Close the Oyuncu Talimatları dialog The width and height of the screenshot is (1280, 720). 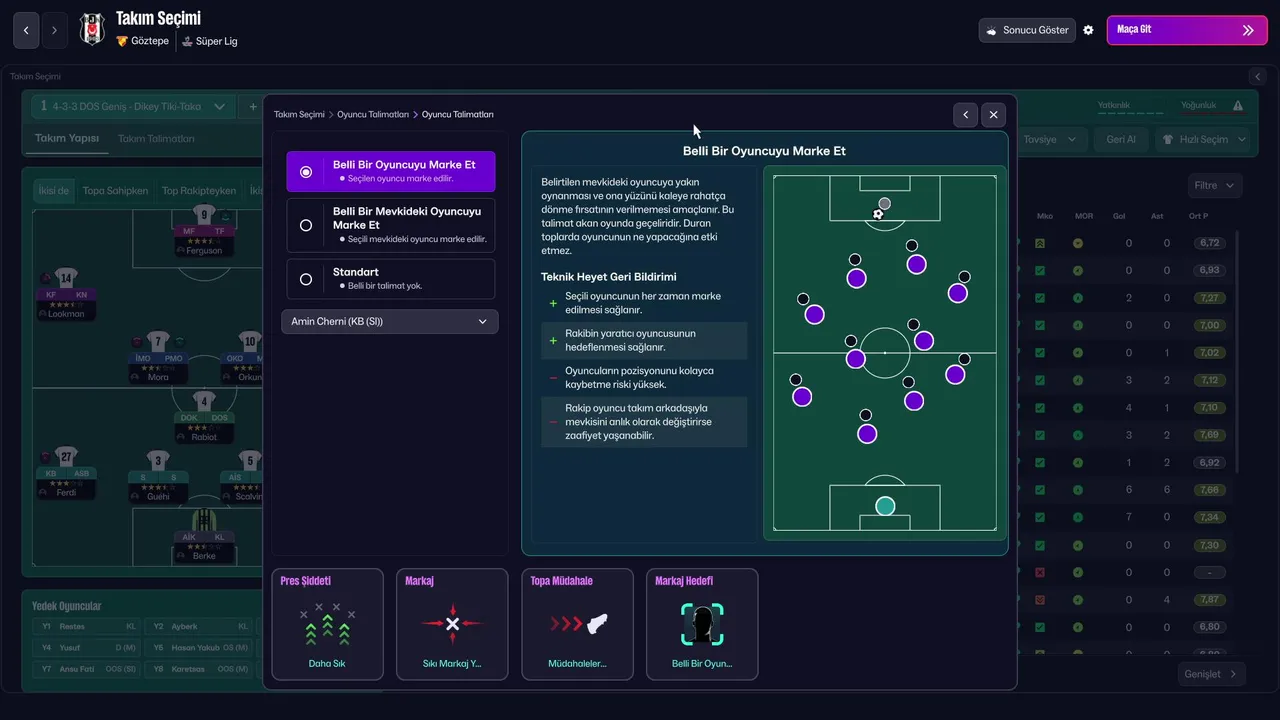[993, 115]
